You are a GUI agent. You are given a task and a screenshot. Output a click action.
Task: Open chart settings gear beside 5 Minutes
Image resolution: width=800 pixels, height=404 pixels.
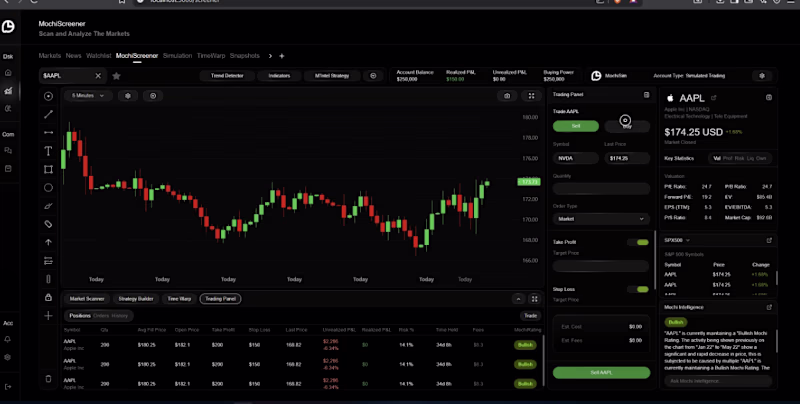pos(128,96)
